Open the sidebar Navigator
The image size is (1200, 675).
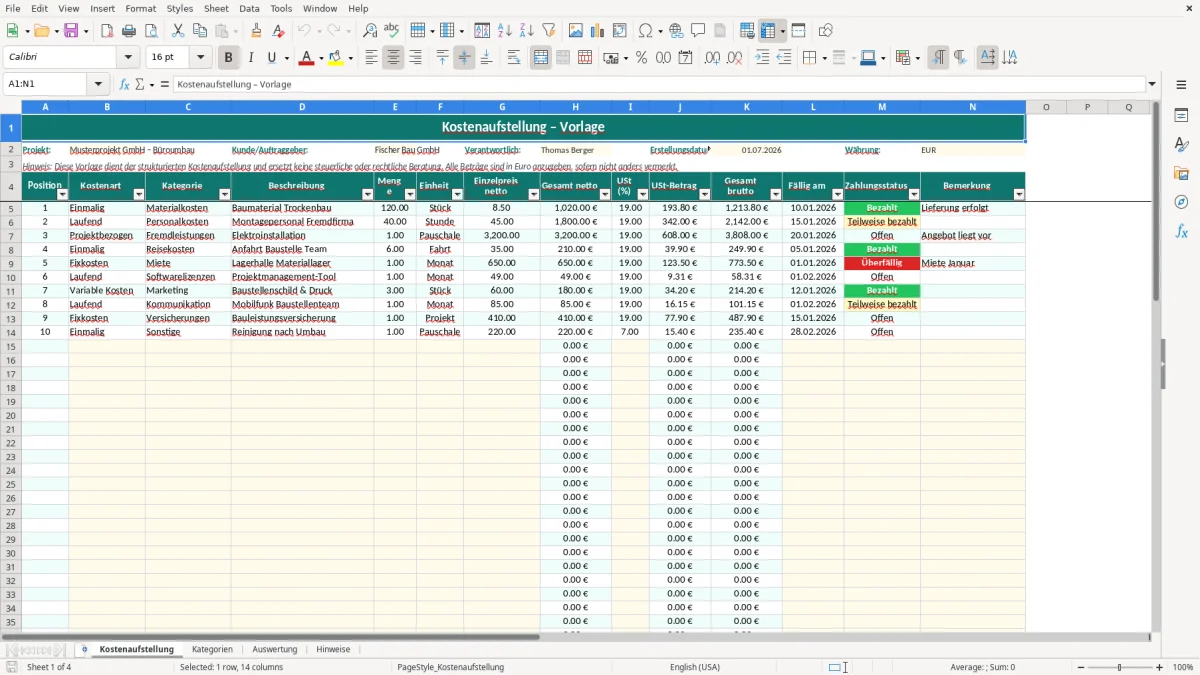click(1181, 202)
